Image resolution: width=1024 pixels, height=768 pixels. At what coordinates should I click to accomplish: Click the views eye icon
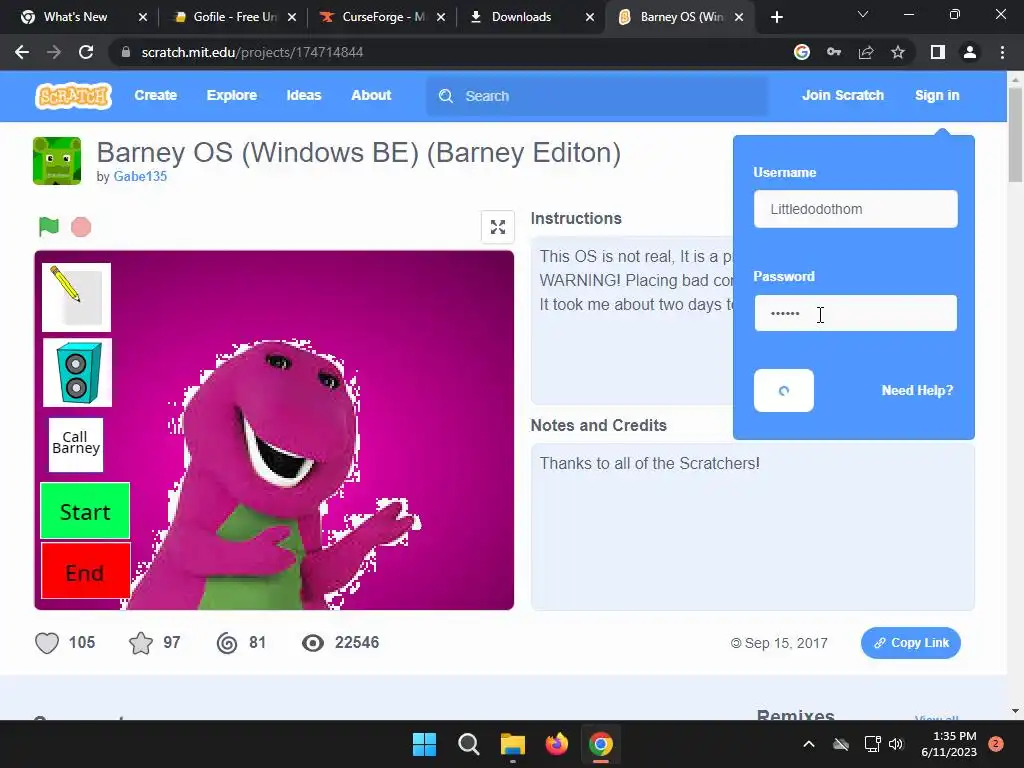(x=313, y=643)
